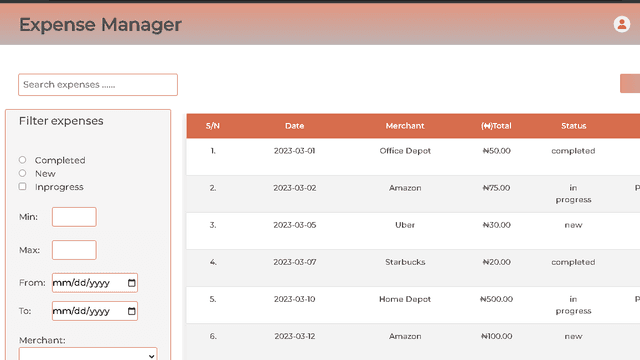Select the Completed filter radio button

(22, 160)
